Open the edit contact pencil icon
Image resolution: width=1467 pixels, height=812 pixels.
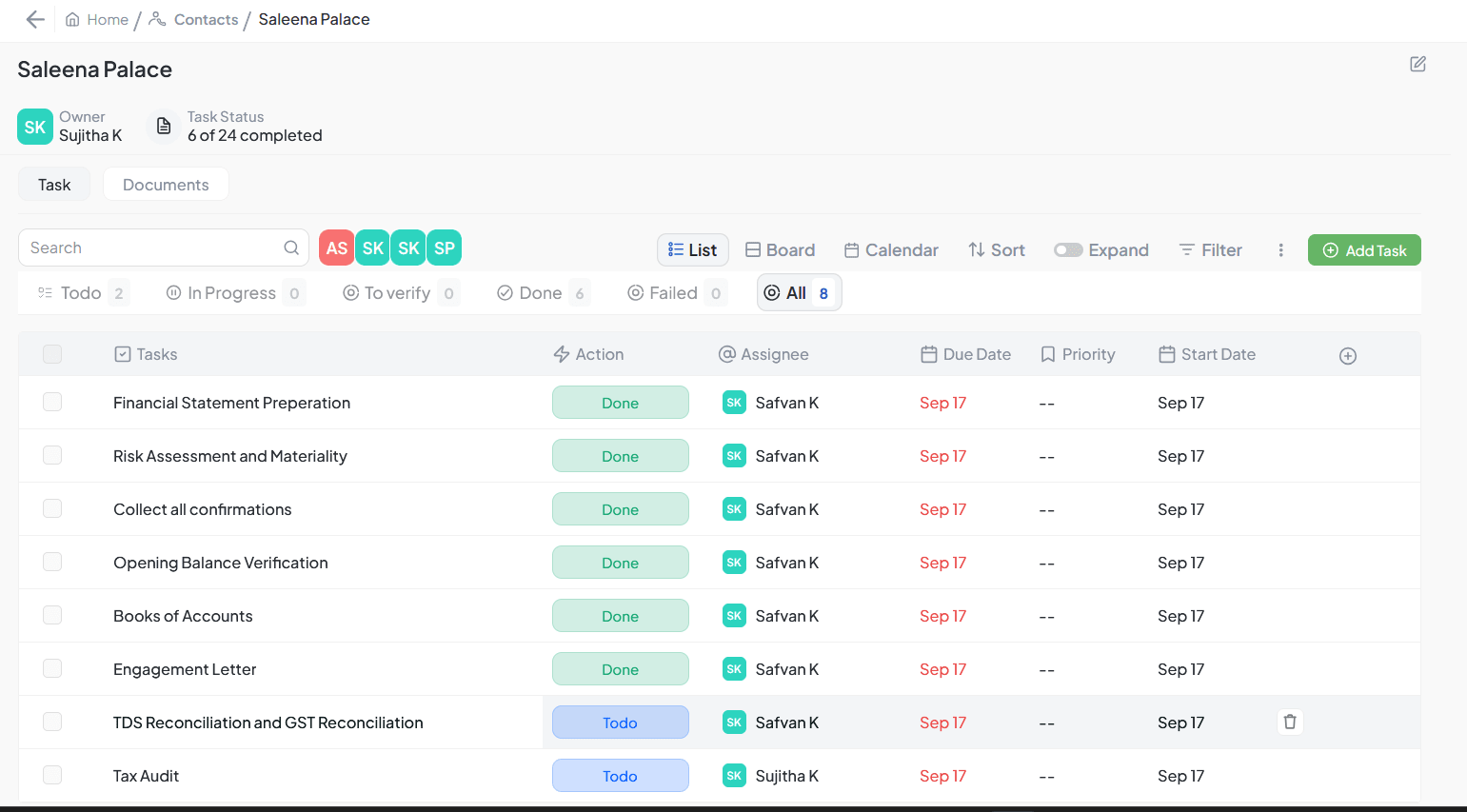(x=1417, y=64)
